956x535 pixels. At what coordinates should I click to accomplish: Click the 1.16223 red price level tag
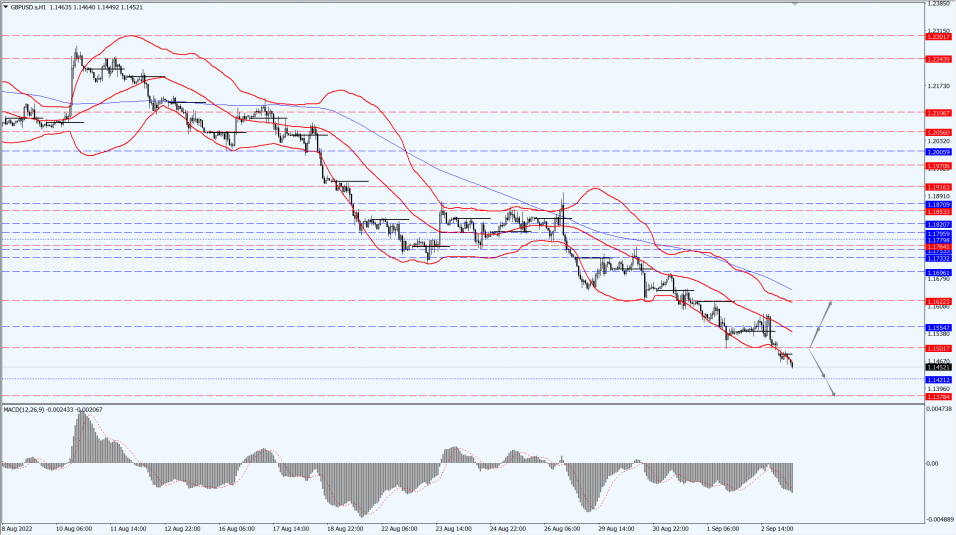tap(938, 301)
